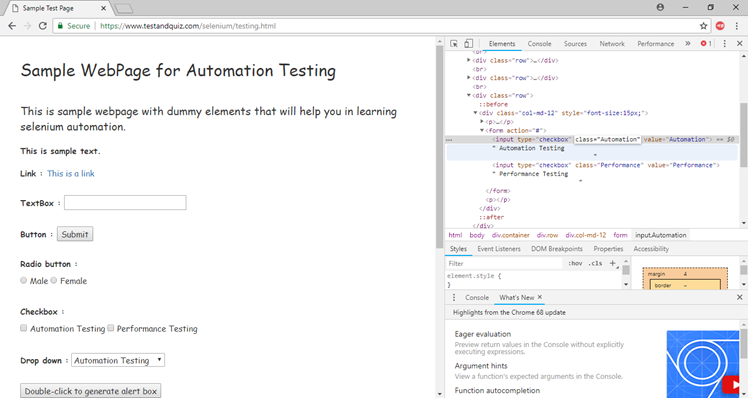Open the DevTools three-dot customize menu
748x398 pixels.
click(x=725, y=43)
